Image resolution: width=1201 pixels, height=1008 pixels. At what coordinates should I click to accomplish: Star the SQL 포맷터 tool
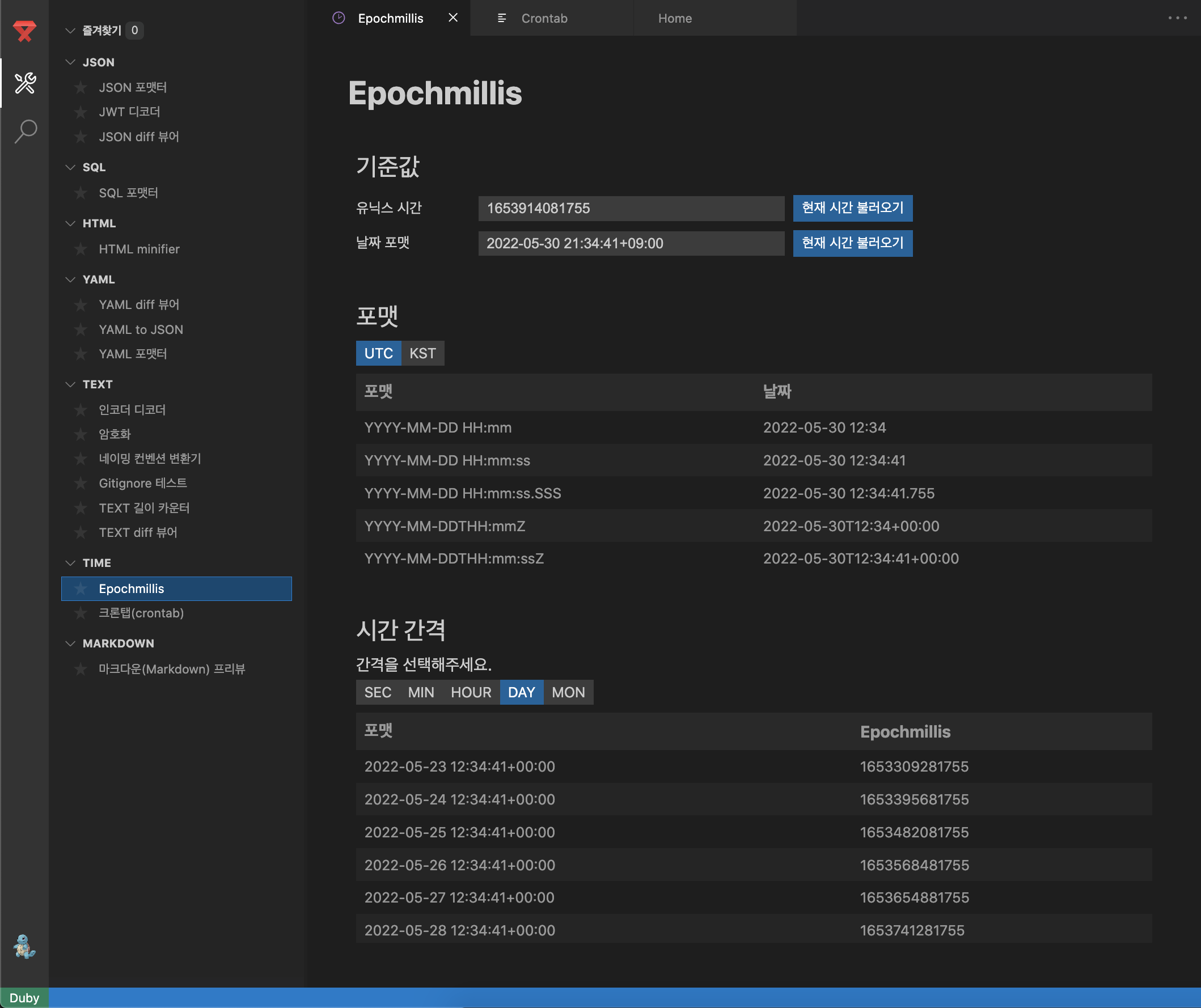coord(81,193)
